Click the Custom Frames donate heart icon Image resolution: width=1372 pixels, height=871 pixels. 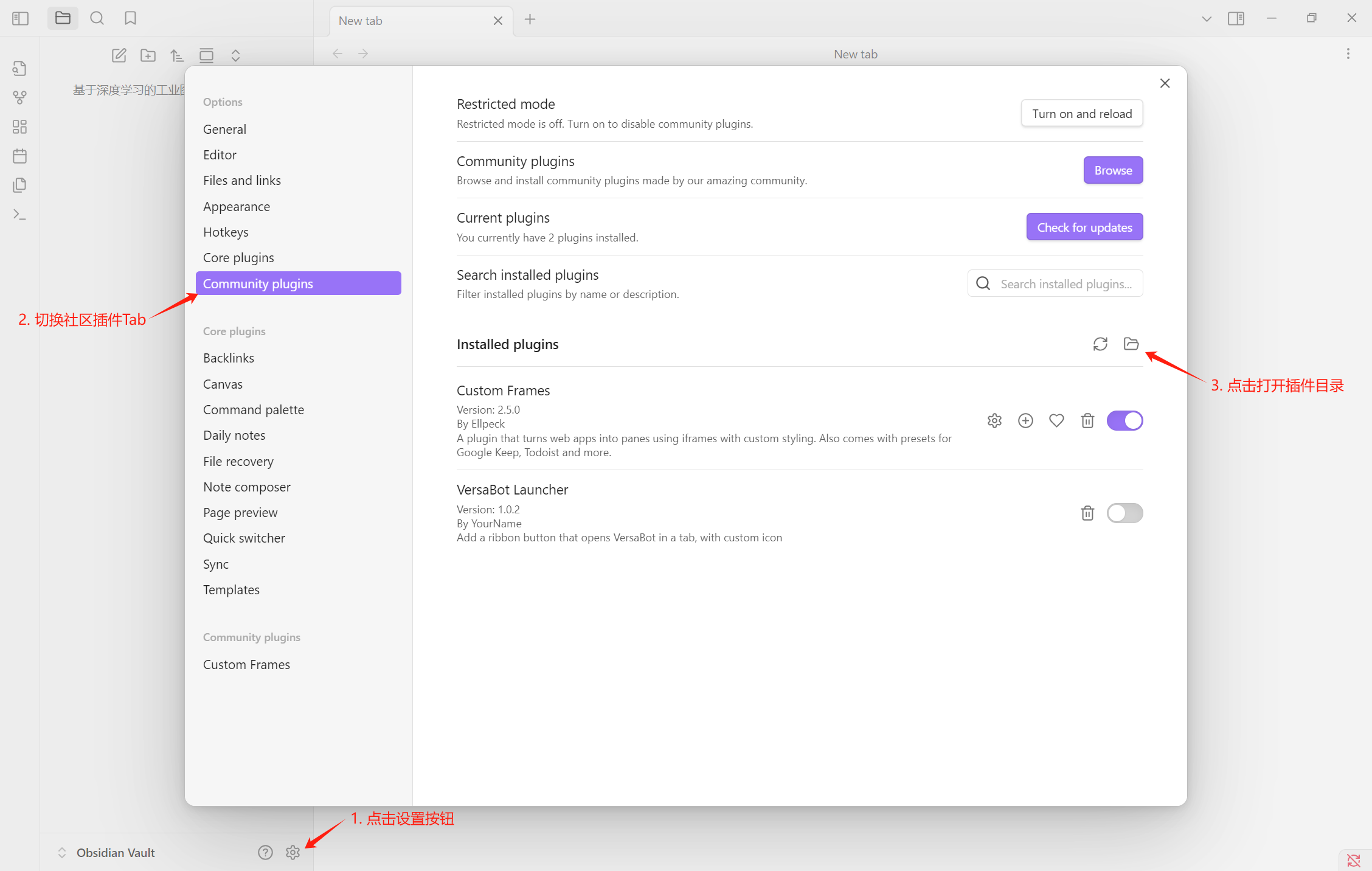[1056, 420]
